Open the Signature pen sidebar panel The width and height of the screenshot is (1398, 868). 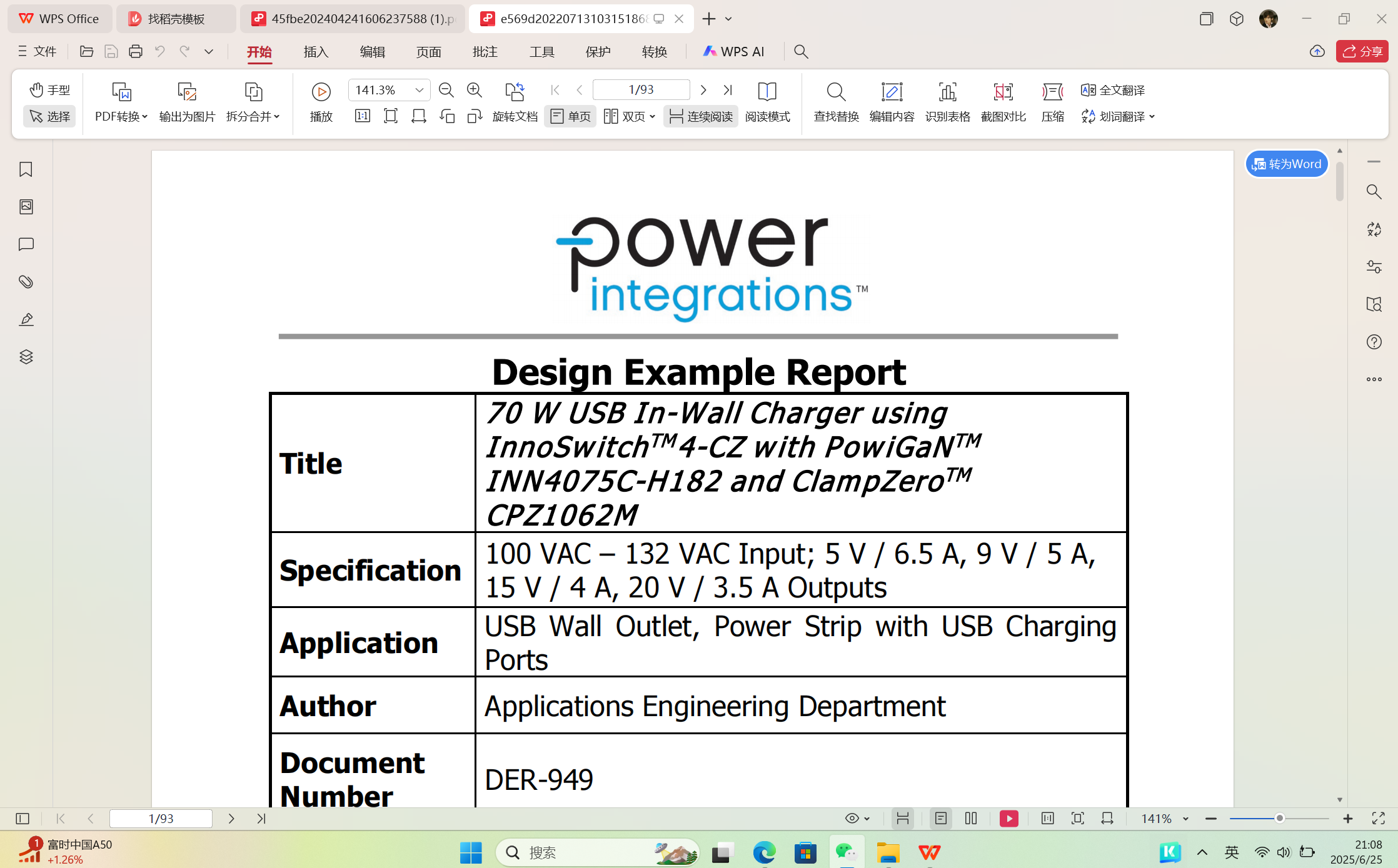point(26,319)
